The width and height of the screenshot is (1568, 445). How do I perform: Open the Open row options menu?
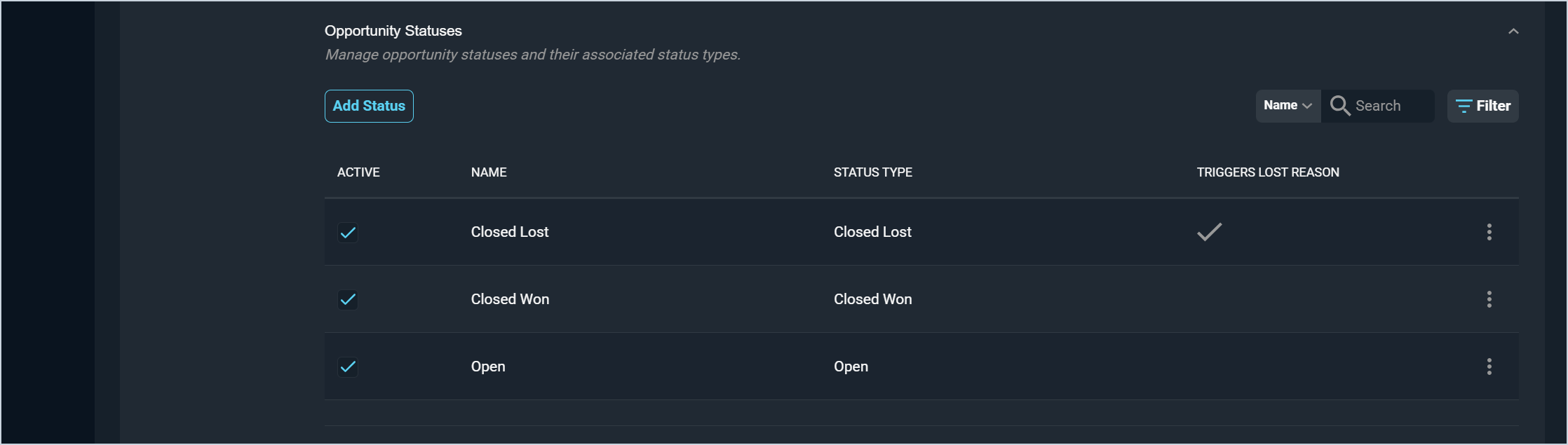click(1489, 367)
